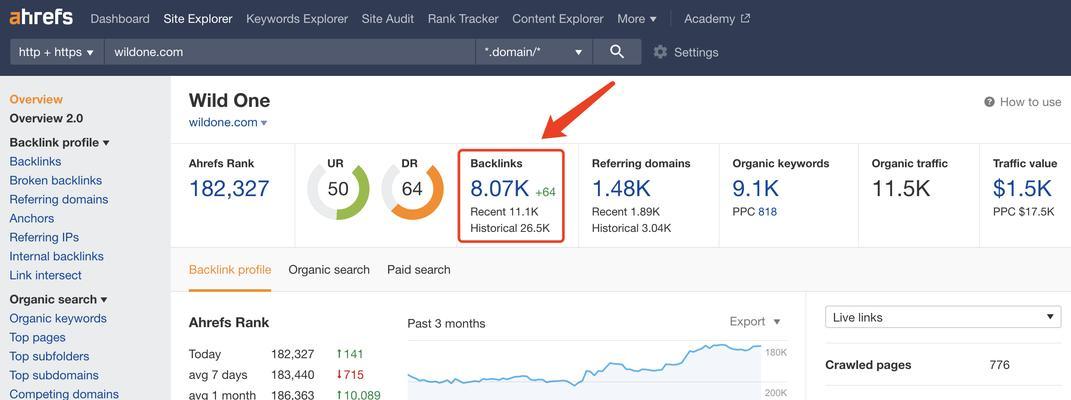Click the Settings gear icon
1071x400 pixels.
coord(660,52)
